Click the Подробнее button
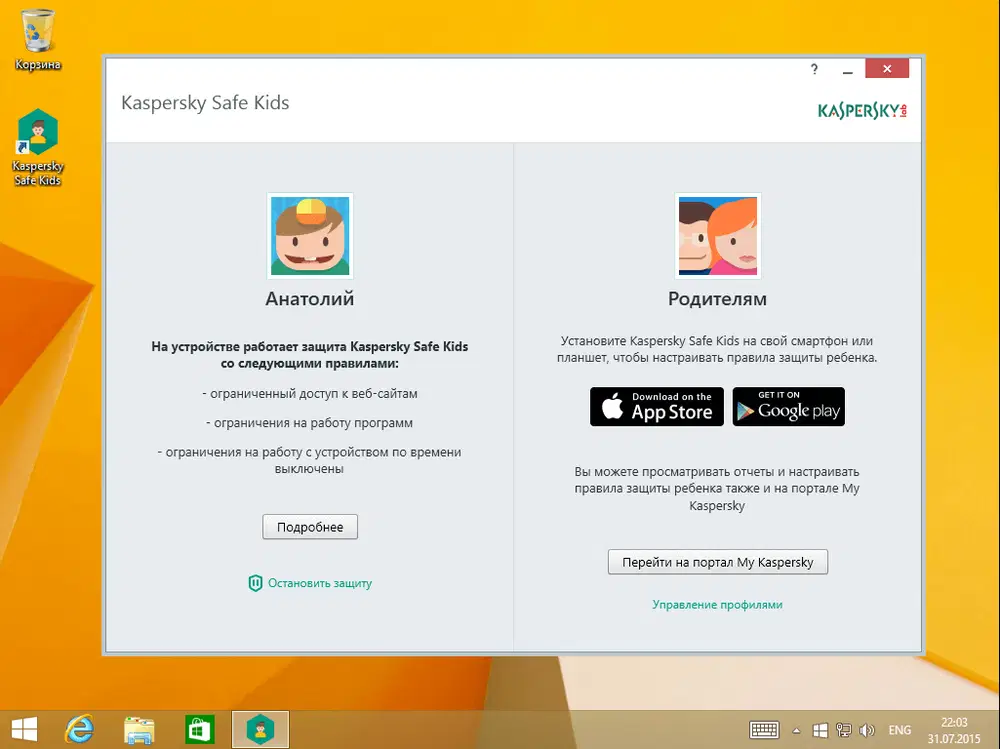1000x749 pixels. pyautogui.click(x=310, y=527)
